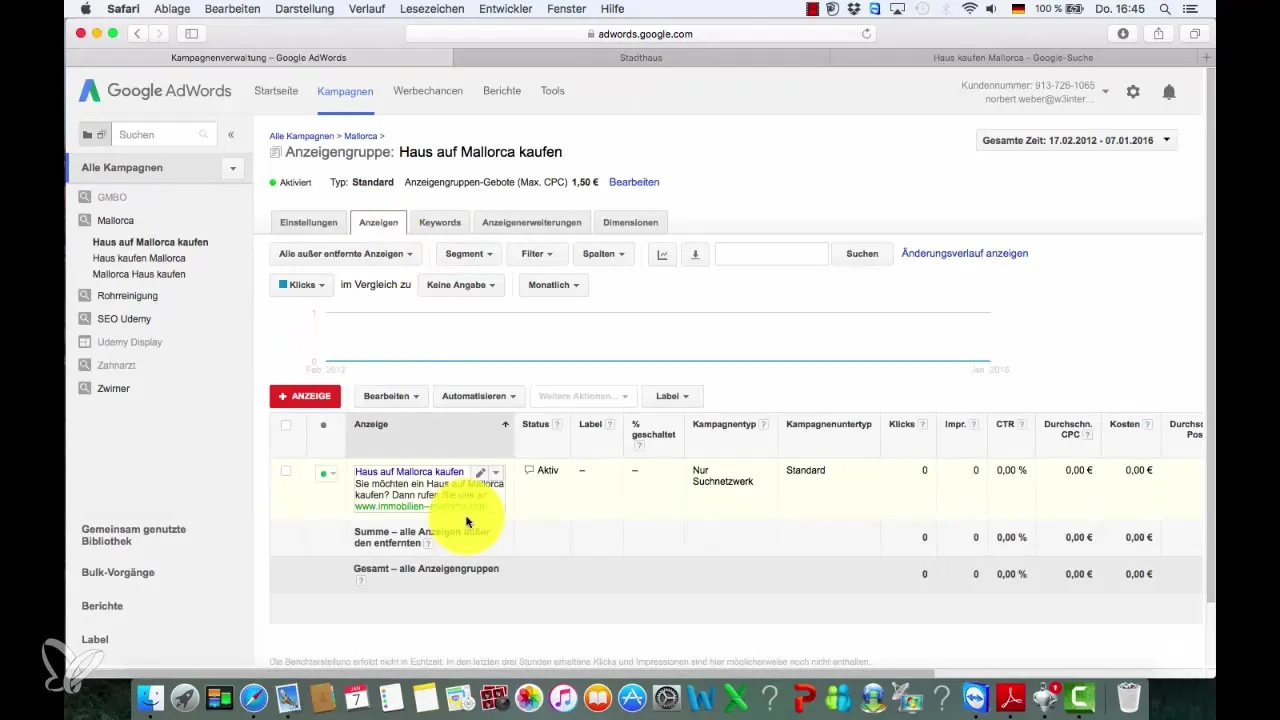Expand the Alle Kampagnen dropdown arrow
Screen dimensions: 1280x720
(x=233, y=168)
